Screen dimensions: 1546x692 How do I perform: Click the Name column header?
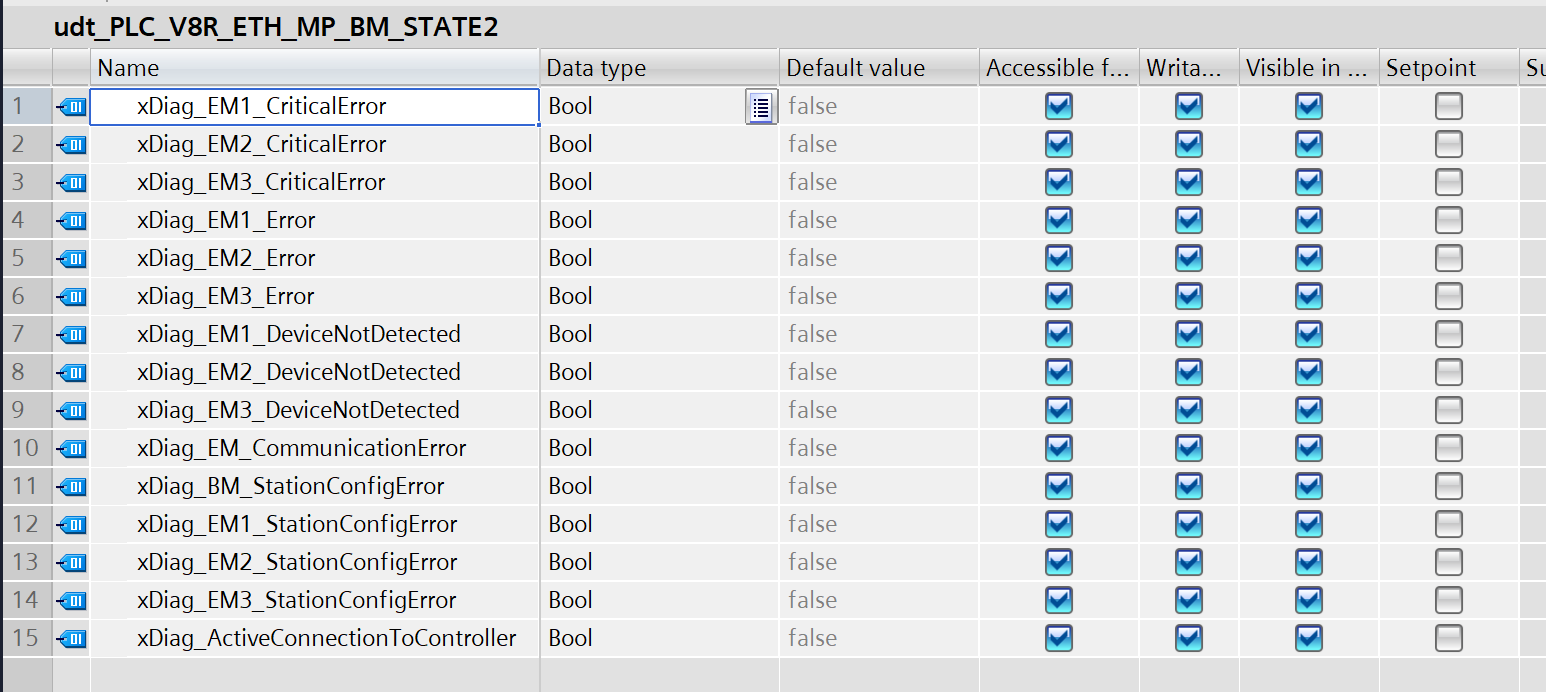tap(314, 68)
